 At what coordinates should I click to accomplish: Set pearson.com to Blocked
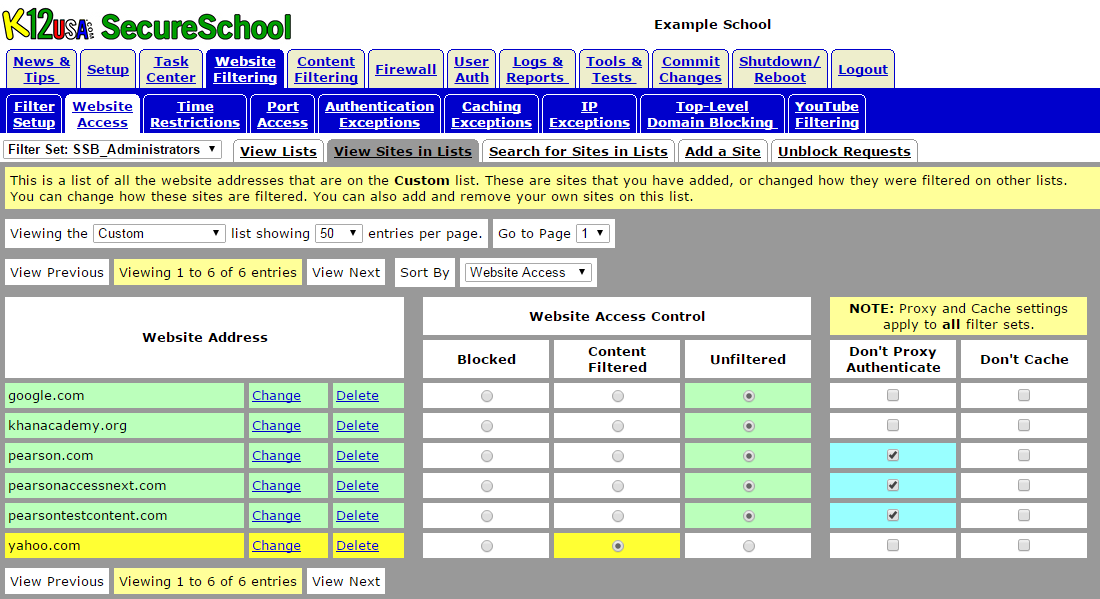click(486, 457)
